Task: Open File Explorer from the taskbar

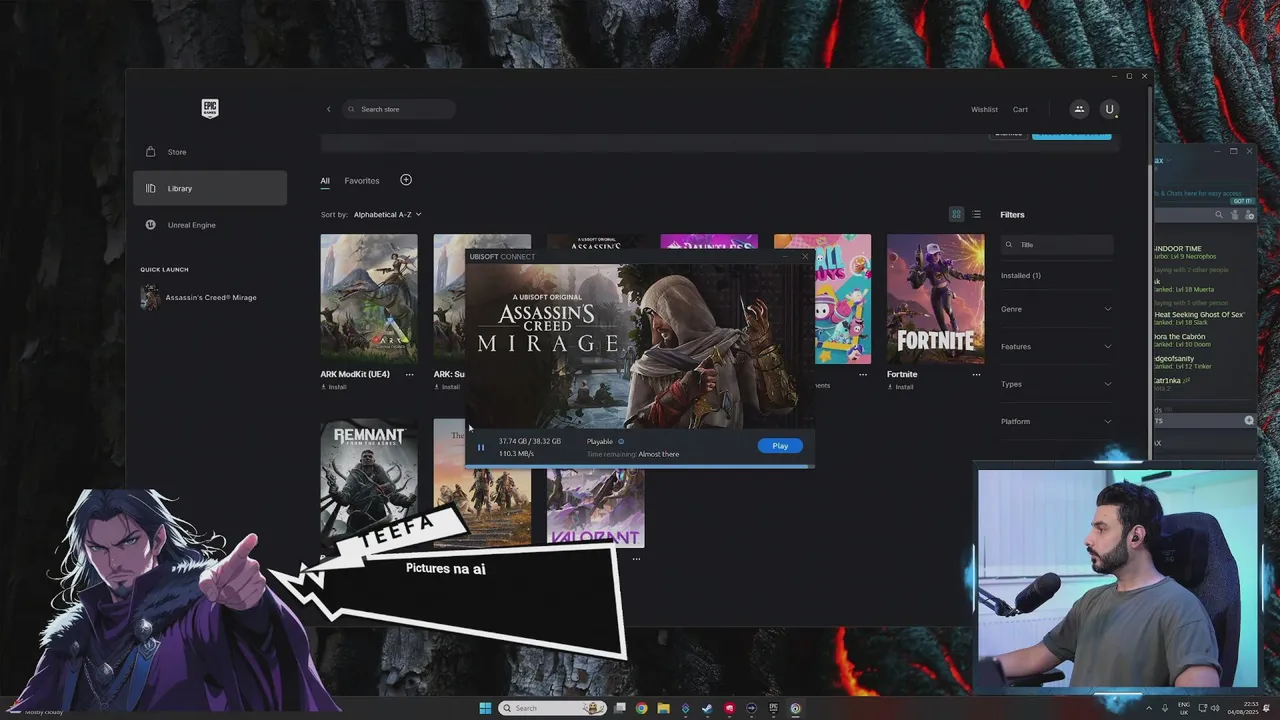Action: tap(663, 708)
